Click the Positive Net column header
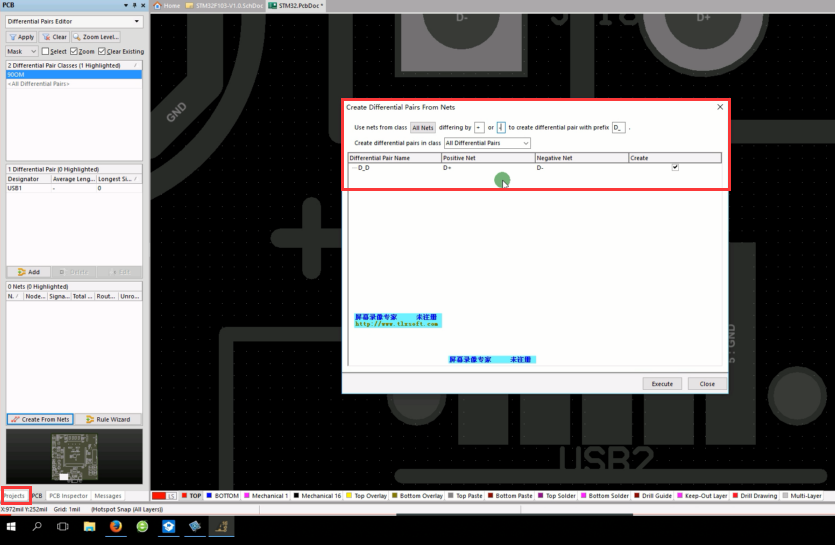 (488, 158)
